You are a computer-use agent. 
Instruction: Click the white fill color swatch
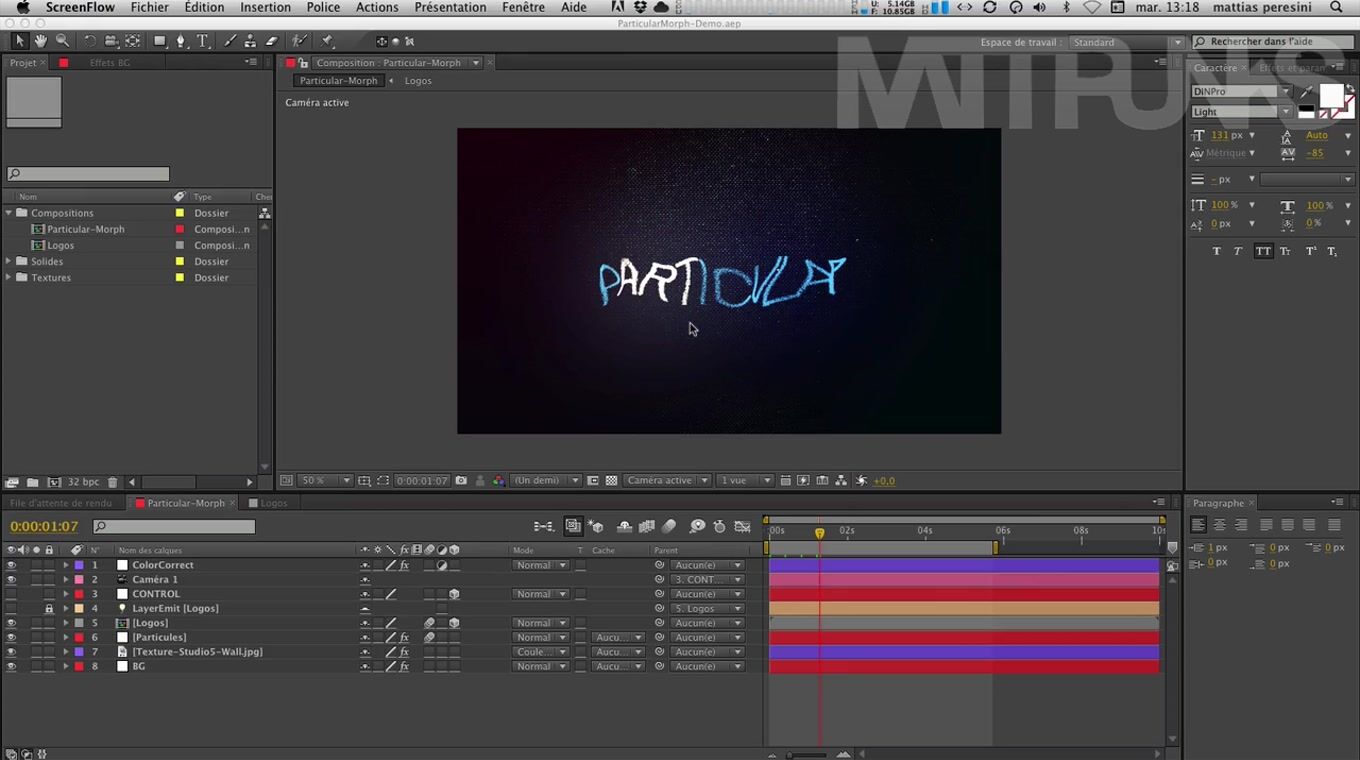[1330, 96]
